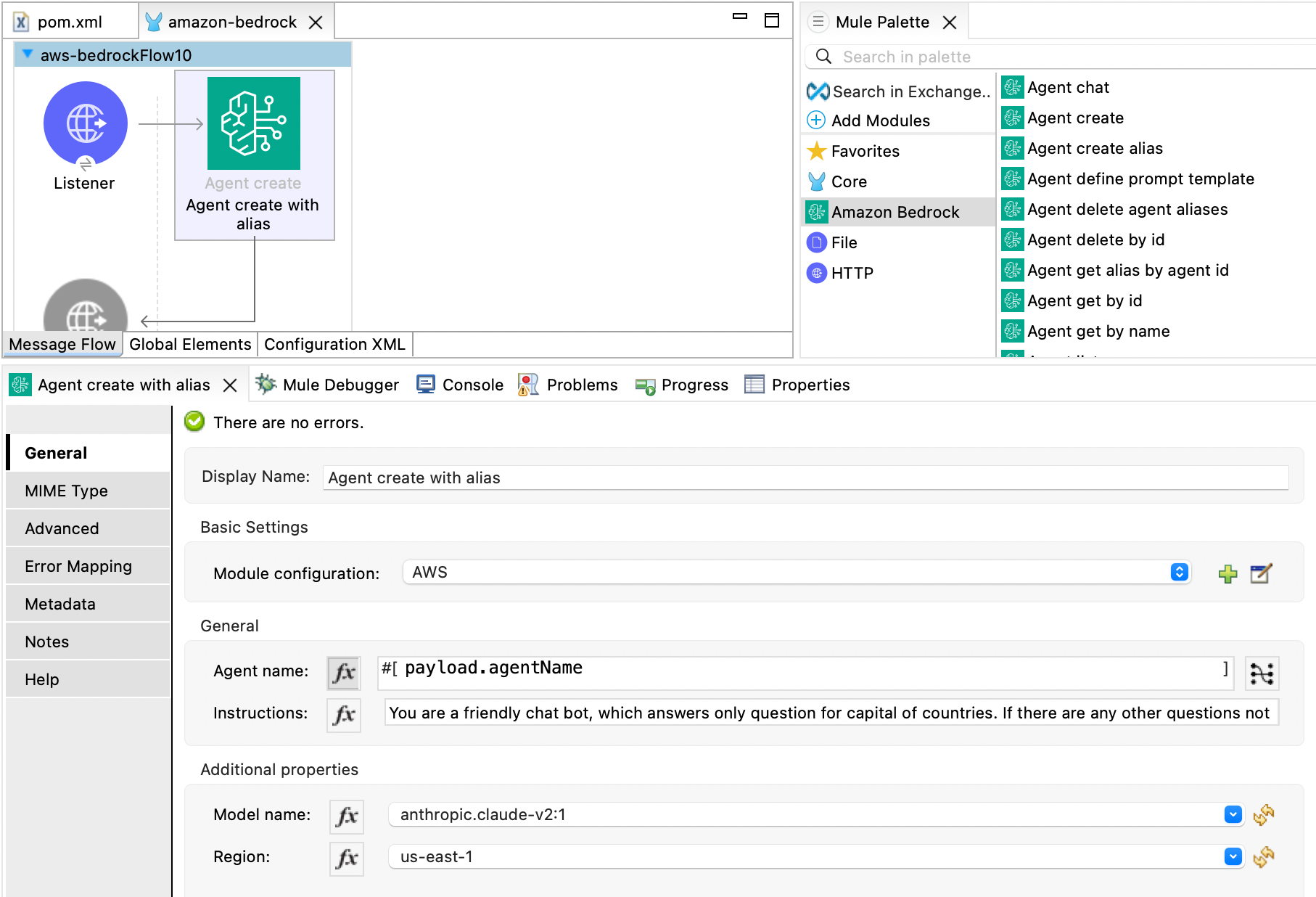Pick the Agent create operation in palette
The image size is (1316, 897).
click(1064, 118)
